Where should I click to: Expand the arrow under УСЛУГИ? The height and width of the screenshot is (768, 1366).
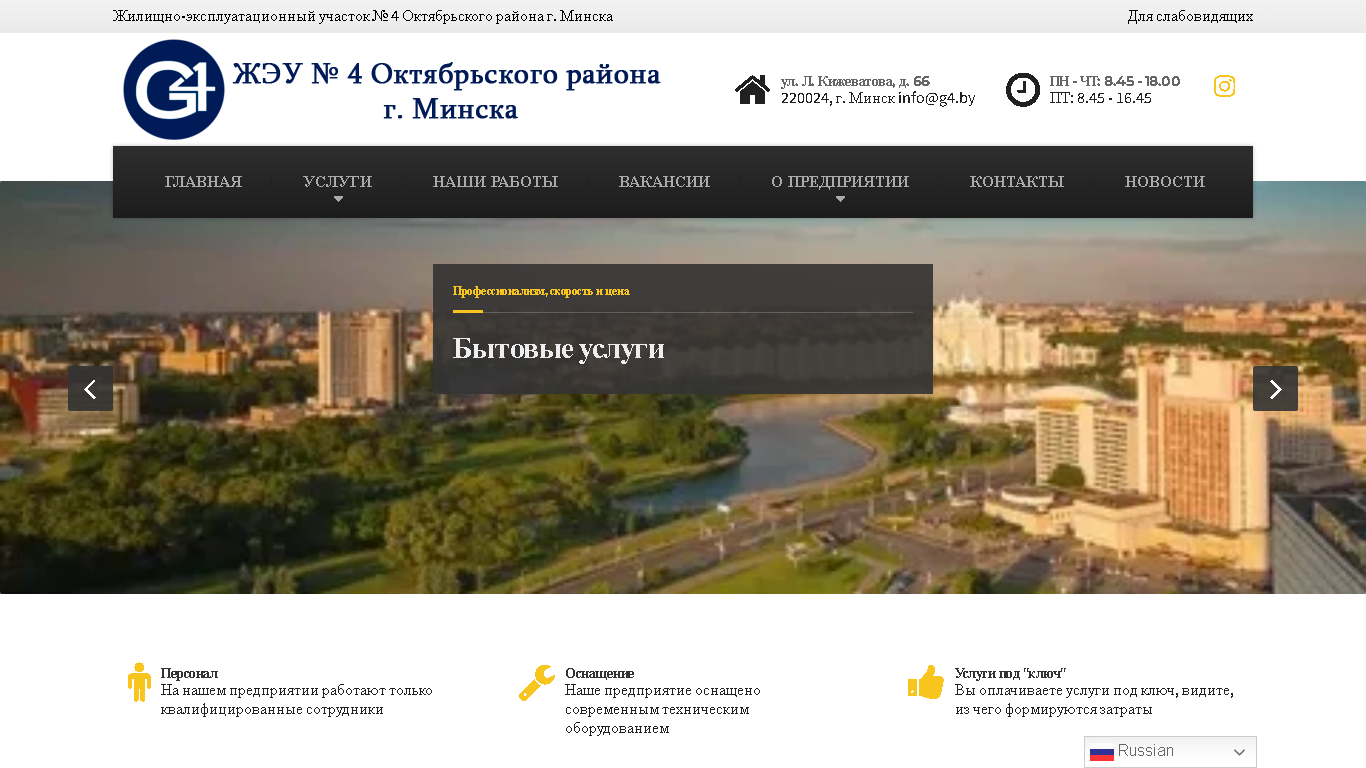[x=338, y=199]
